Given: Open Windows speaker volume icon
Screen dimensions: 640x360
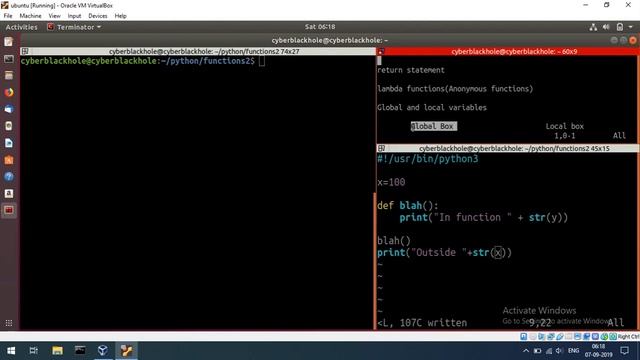Looking at the screenshot, I should coord(559,351).
